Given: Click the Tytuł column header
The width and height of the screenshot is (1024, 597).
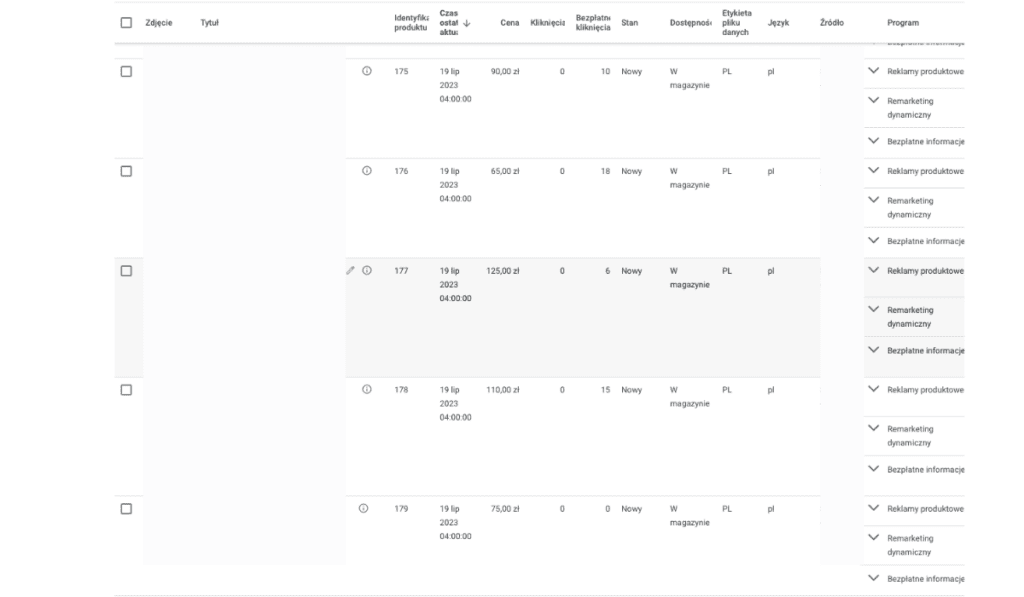Looking at the screenshot, I should [210, 22].
